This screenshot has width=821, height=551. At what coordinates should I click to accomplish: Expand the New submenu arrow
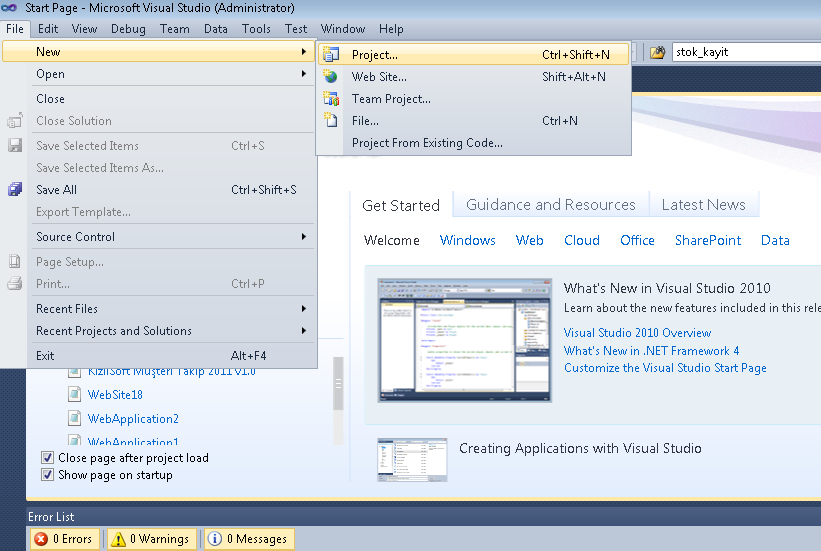[x=304, y=51]
